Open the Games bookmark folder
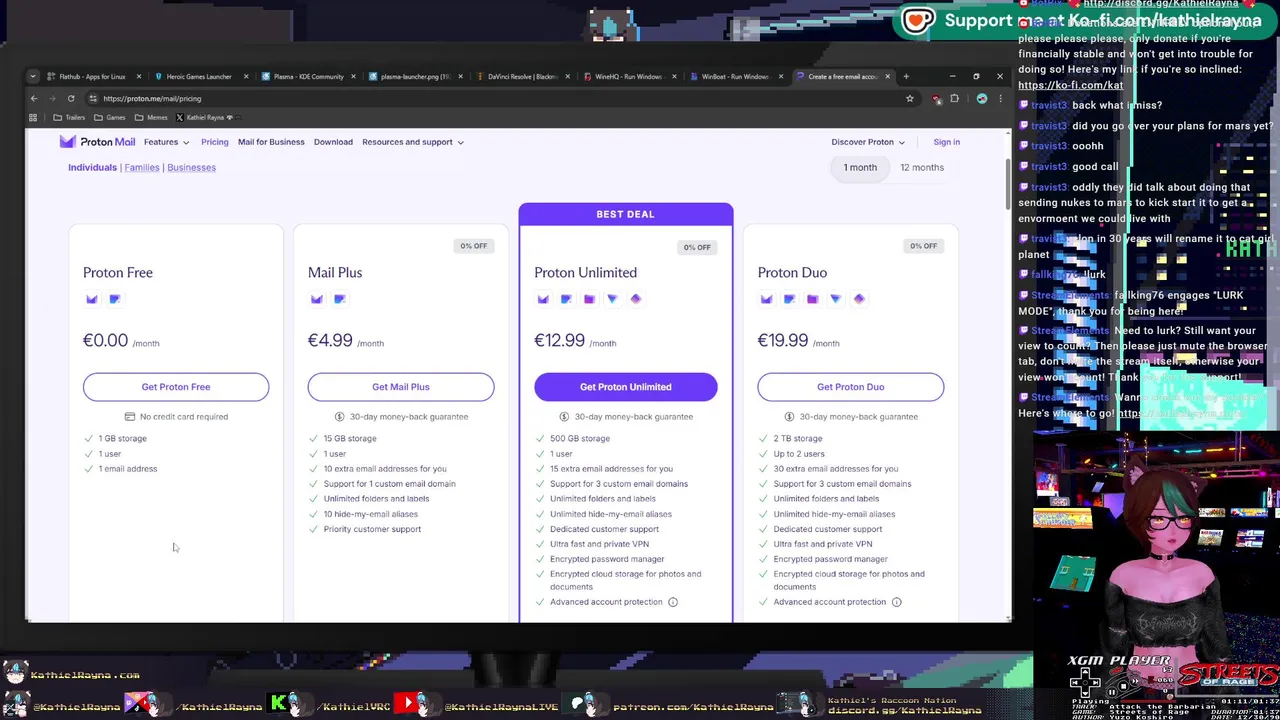This screenshot has width=1280, height=720. click(109, 117)
